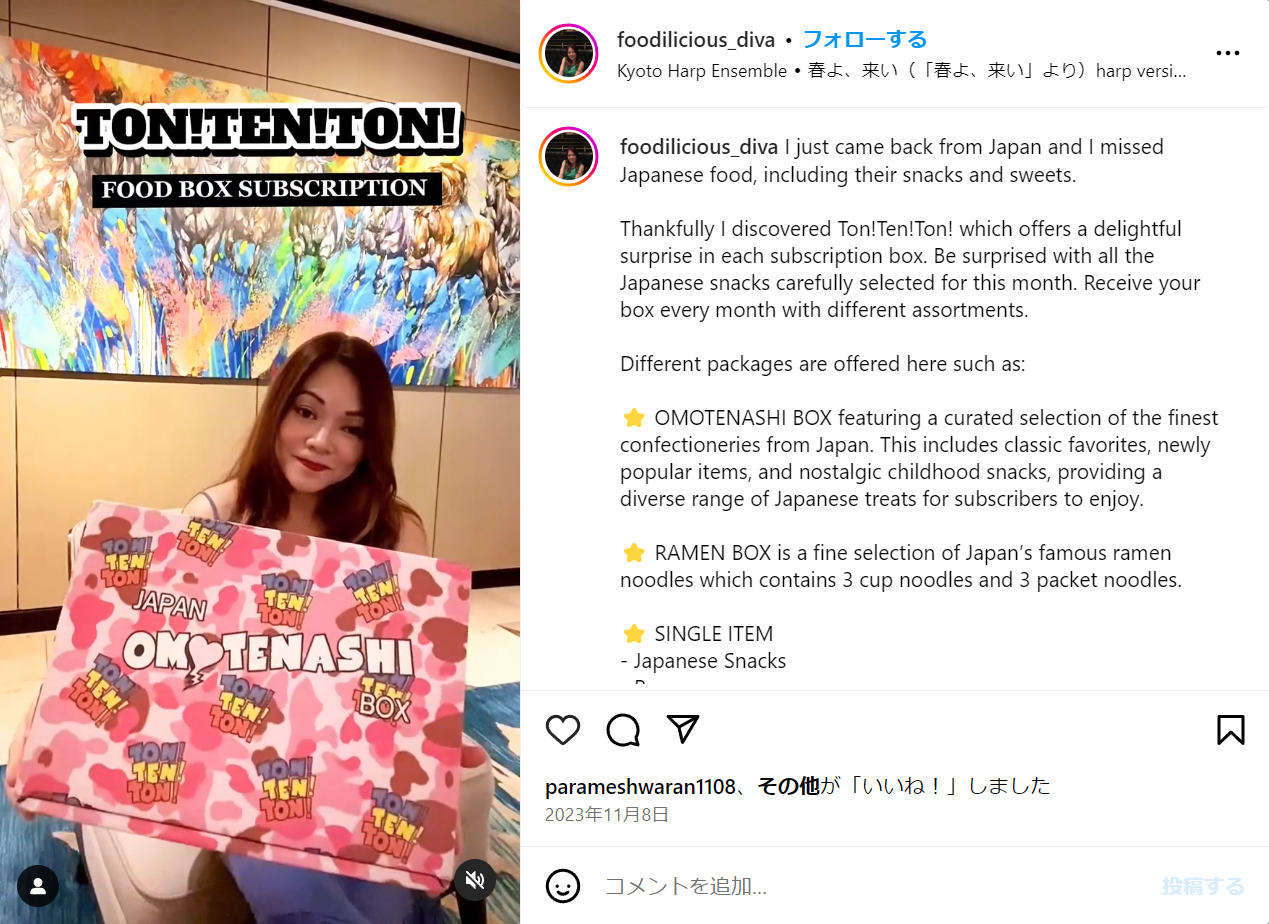Screen dimensions: 1269x924
Task: Open foodilicious_diva username in caption
Action: [699, 147]
